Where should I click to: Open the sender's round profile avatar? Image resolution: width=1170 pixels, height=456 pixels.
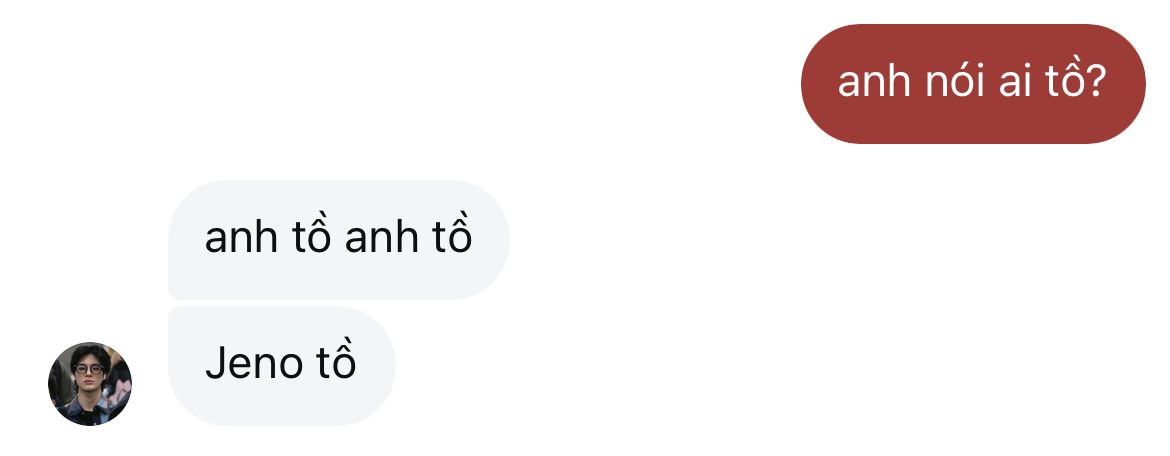click(90, 384)
